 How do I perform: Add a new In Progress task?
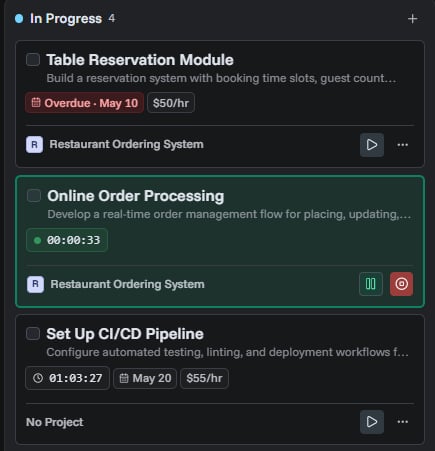(x=412, y=19)
